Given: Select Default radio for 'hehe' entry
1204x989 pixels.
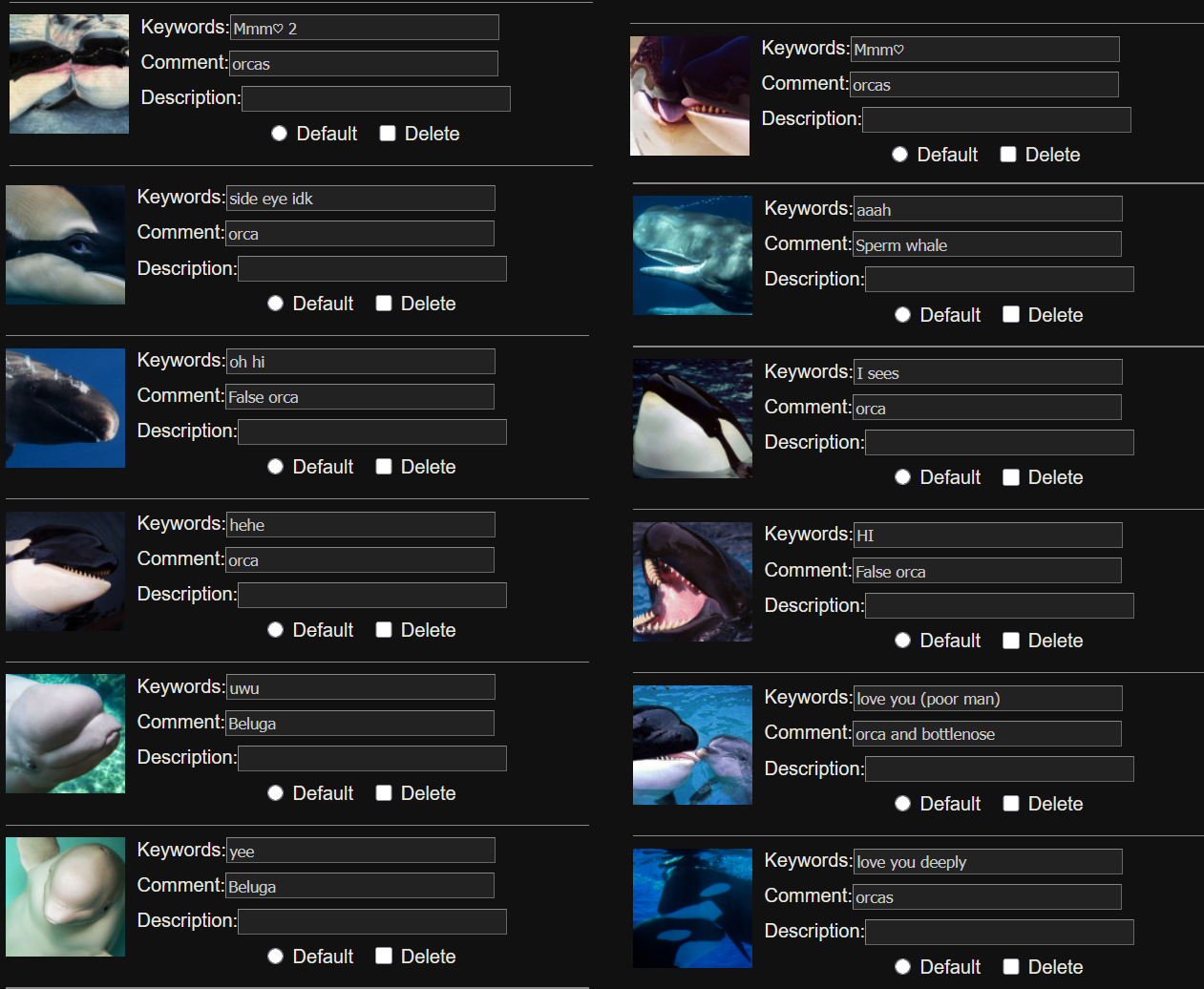Looking at the screenshot, I should (x=275, y=630).
